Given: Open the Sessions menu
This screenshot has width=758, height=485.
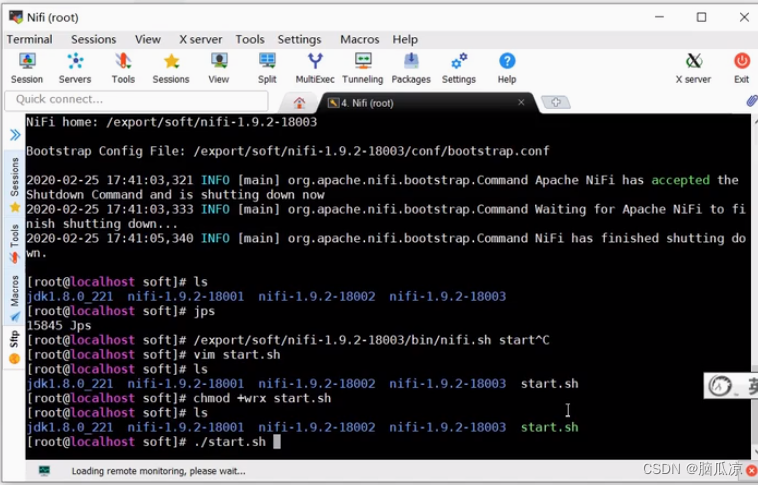Looking at the screenshot, I should [93, 39].
